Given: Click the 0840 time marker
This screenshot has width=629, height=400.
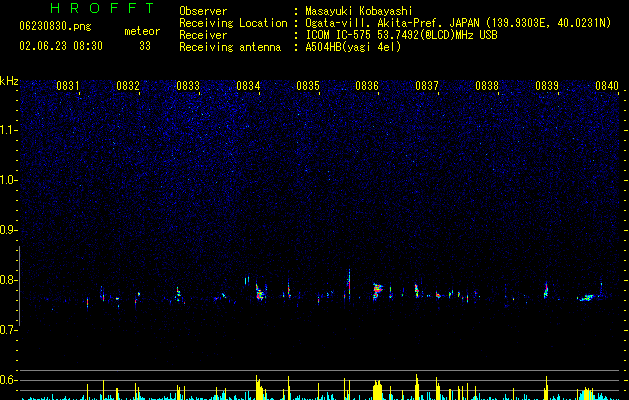Looking at the screenshot, I should coord(607,86).
